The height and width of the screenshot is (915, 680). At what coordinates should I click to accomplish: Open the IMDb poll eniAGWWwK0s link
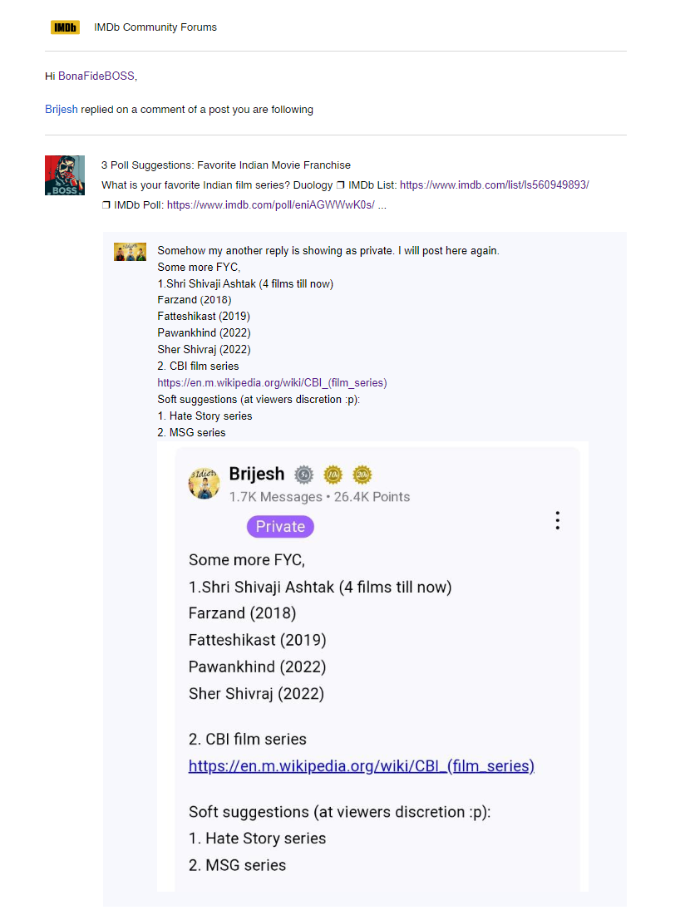coord(271,205)
